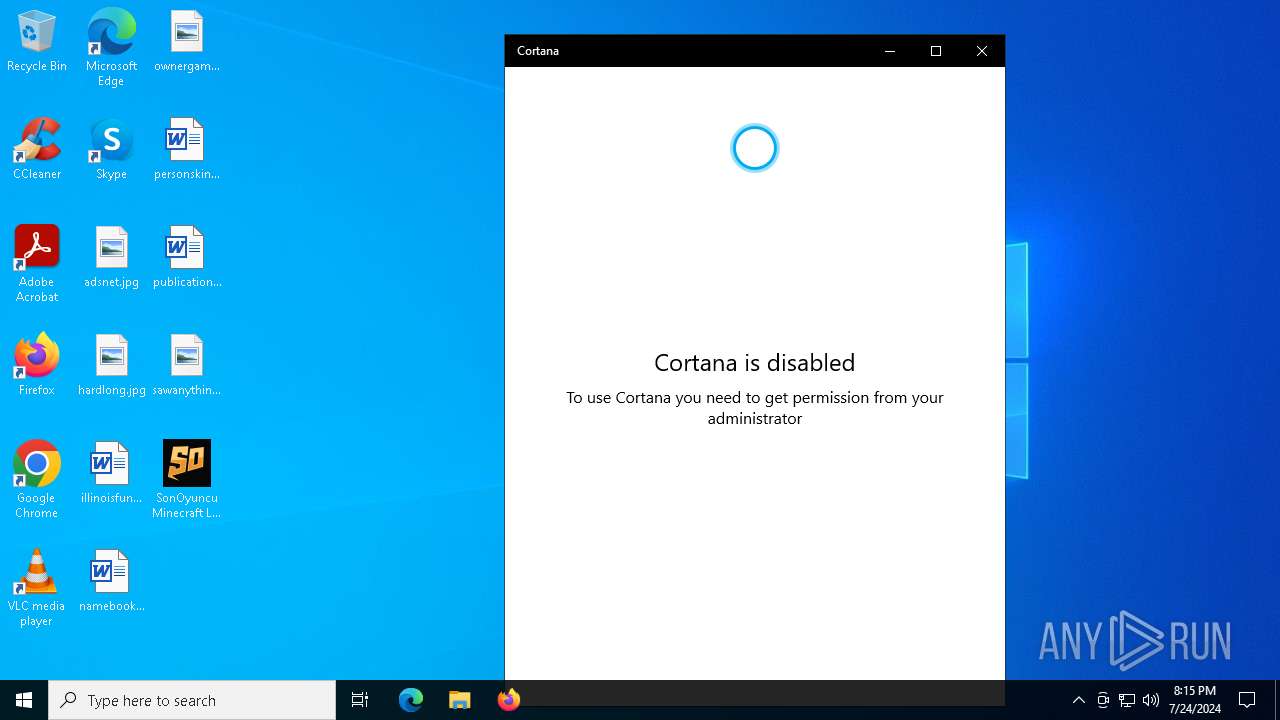Click the Meet Now tray icon
The height and width of the screenshot is (720, 1280).
(1103, 700)
